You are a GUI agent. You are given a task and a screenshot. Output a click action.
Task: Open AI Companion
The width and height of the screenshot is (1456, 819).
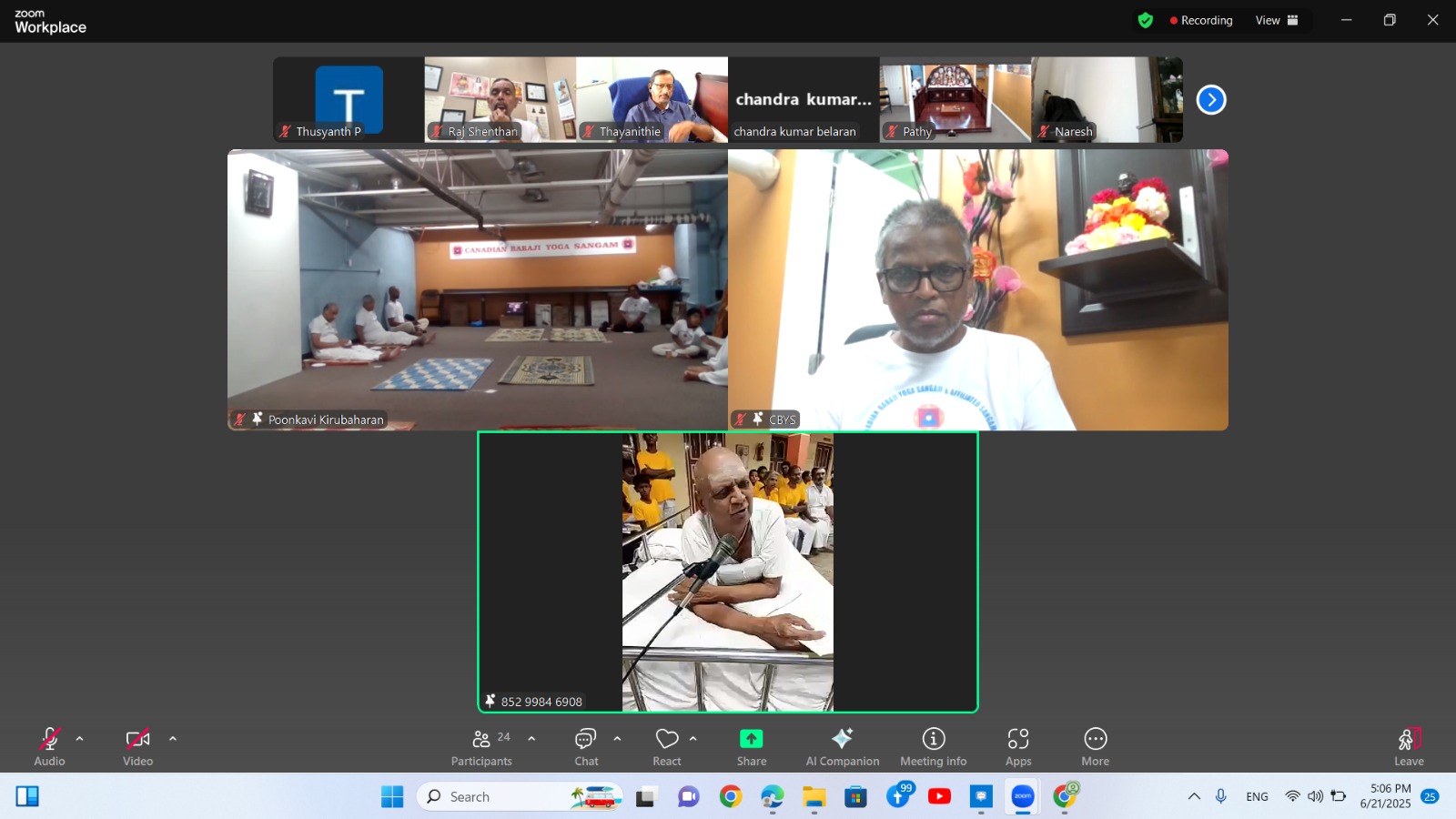coord(842,746)
